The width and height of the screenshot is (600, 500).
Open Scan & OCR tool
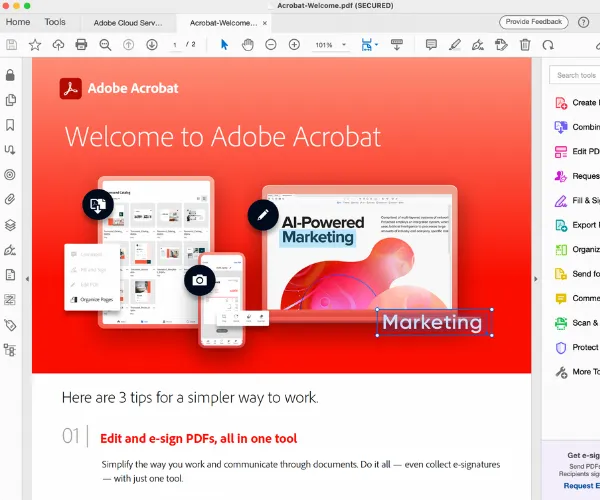[575, 323]
